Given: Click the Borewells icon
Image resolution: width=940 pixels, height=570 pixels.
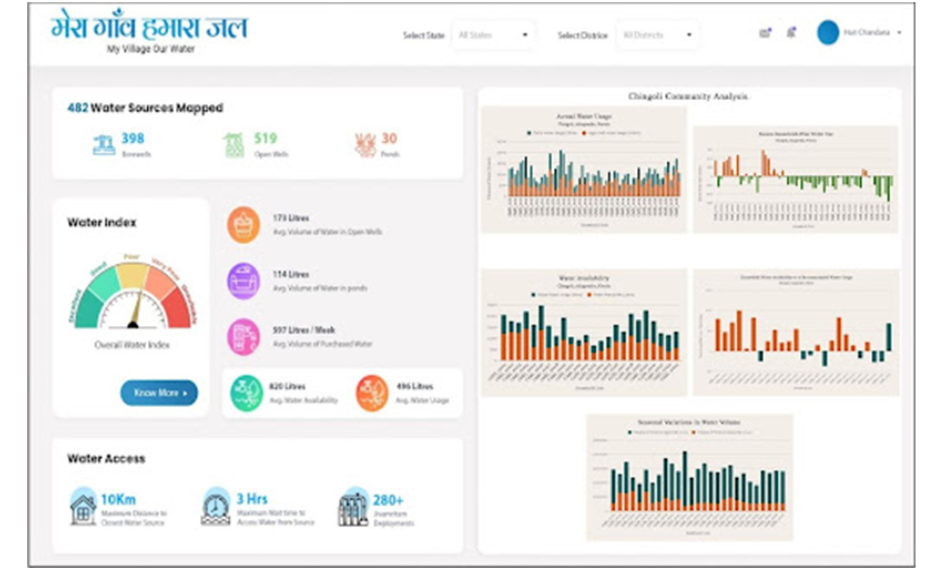Looking at the screenshot, I should [103, 145].
